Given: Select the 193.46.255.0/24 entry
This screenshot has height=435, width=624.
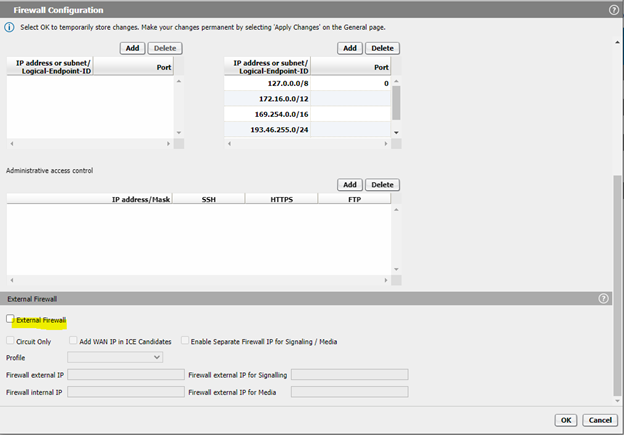Looking at the screenshot, I should tap(307, 130).
